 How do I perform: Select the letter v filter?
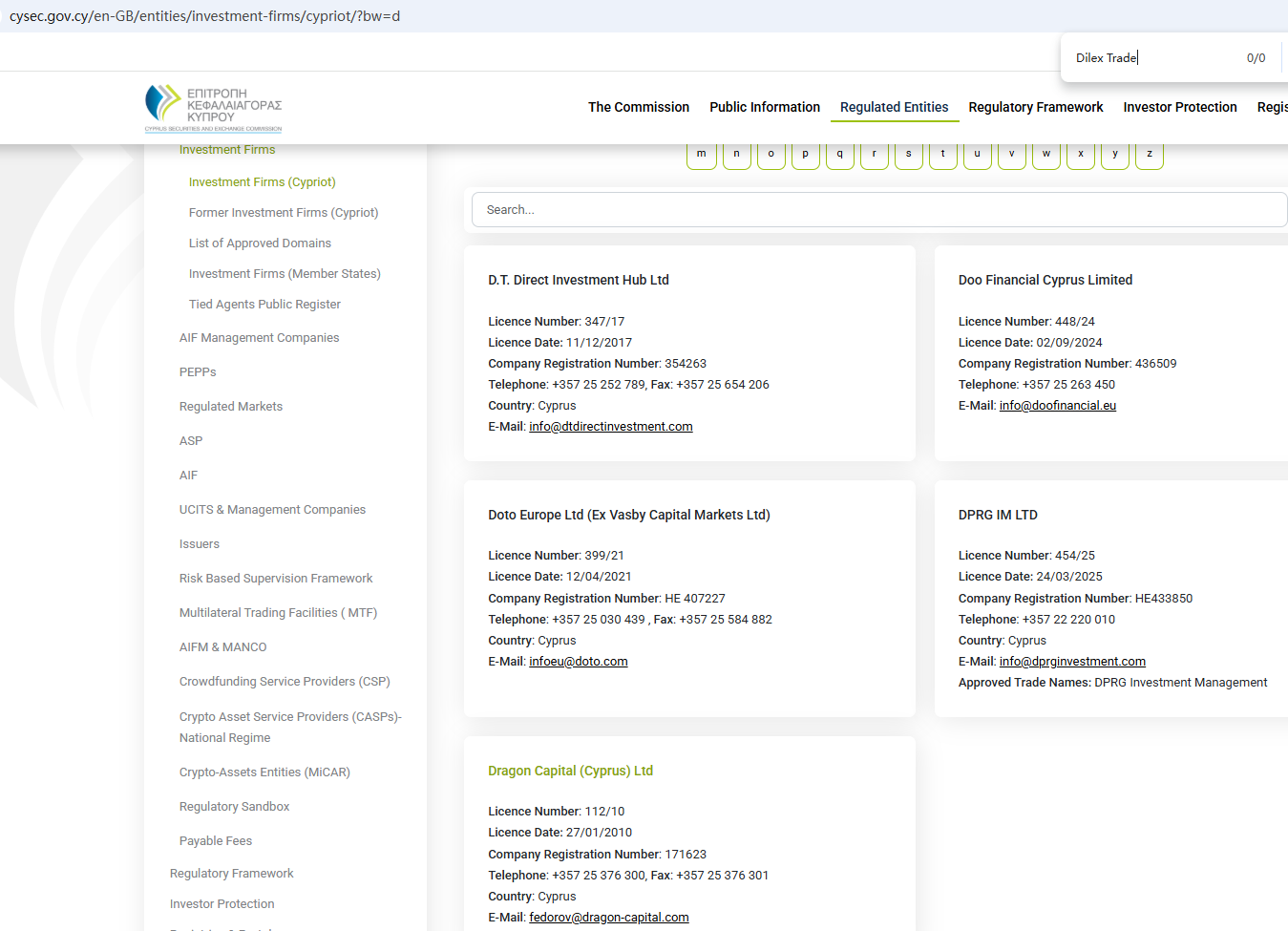pyautogui.click(x=1012, y=154)
